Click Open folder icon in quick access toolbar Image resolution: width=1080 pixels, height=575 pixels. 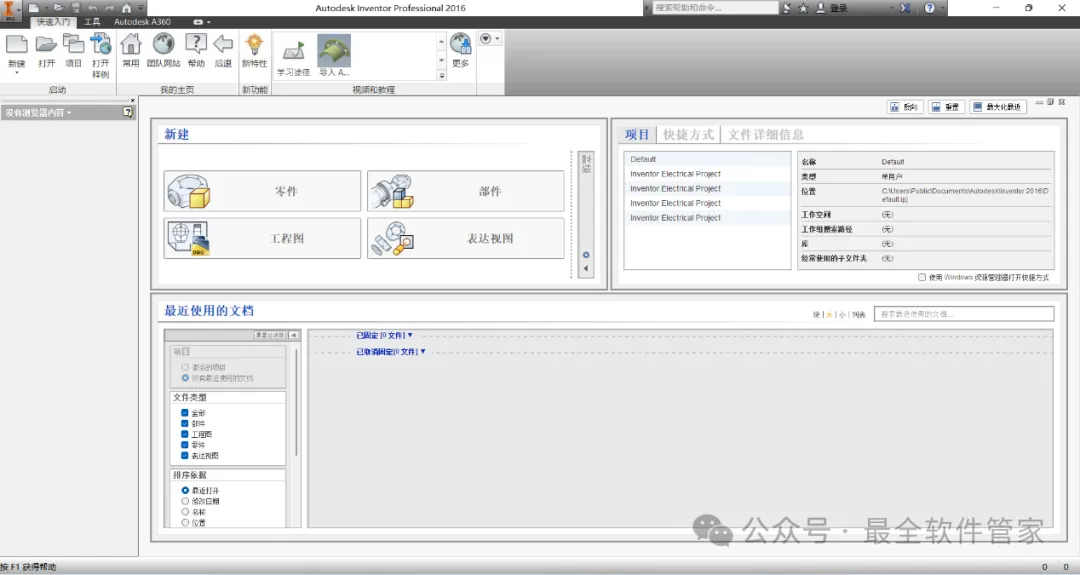click(x=59, y=8)
